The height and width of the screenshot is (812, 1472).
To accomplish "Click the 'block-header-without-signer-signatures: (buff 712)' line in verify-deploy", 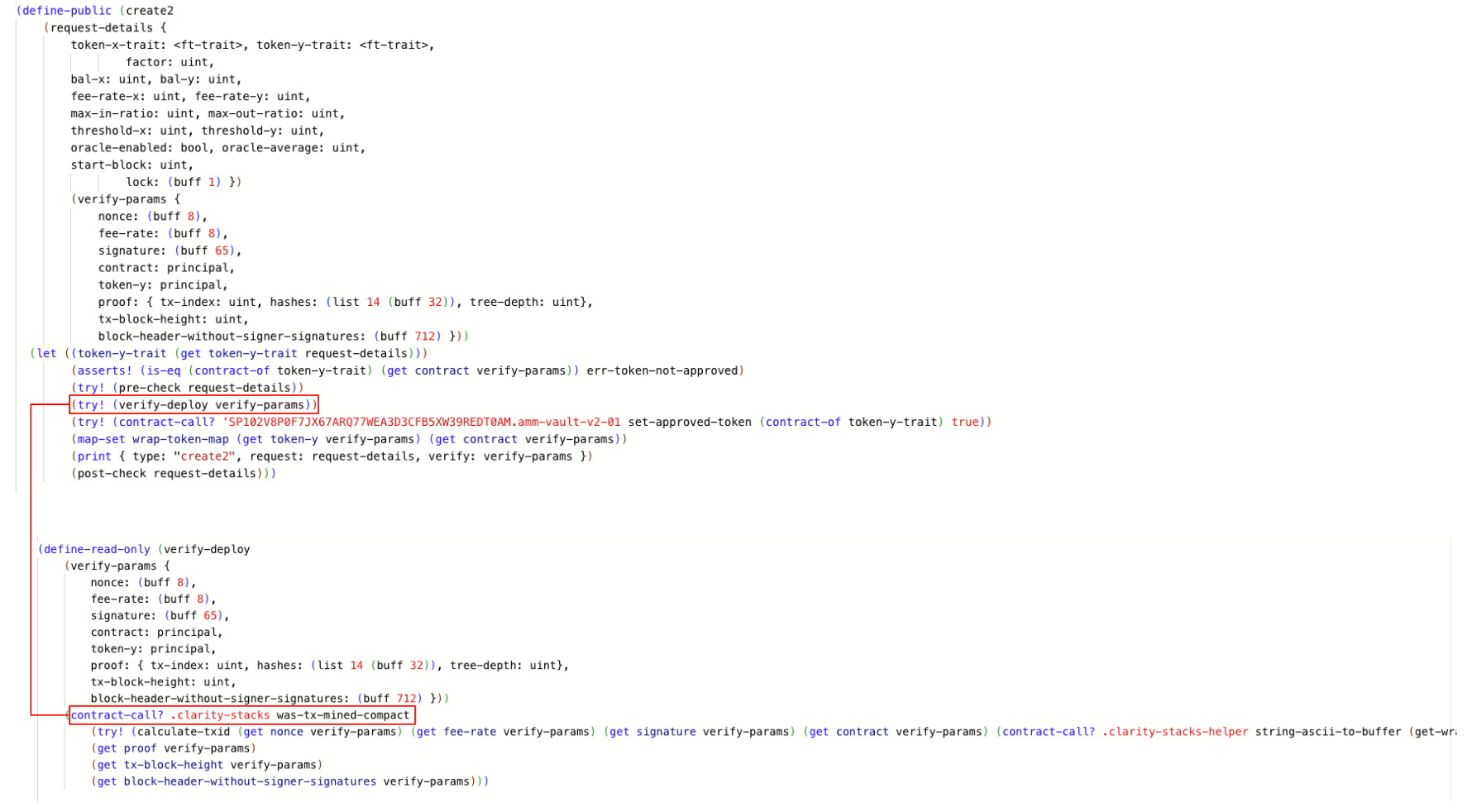I will 270,699.
